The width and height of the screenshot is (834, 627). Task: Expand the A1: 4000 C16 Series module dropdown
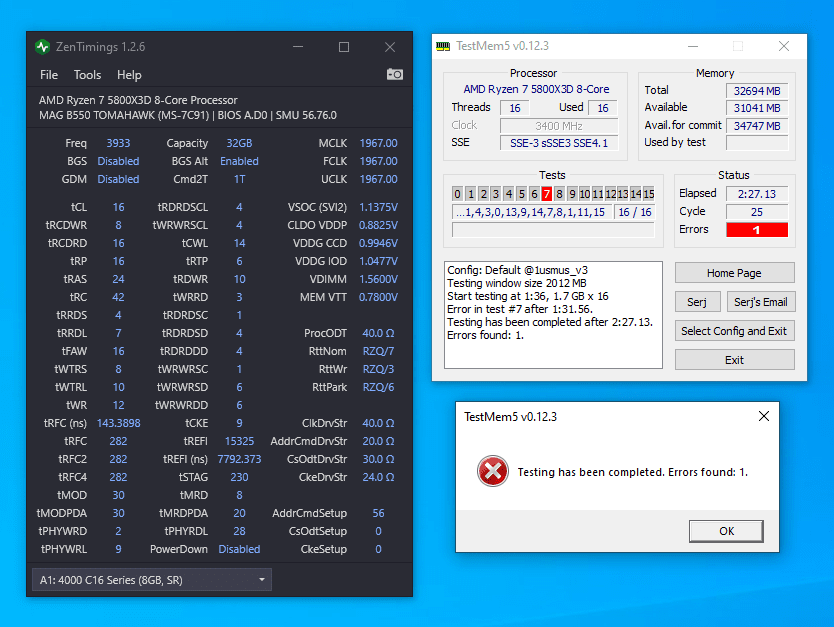point(152,580)
